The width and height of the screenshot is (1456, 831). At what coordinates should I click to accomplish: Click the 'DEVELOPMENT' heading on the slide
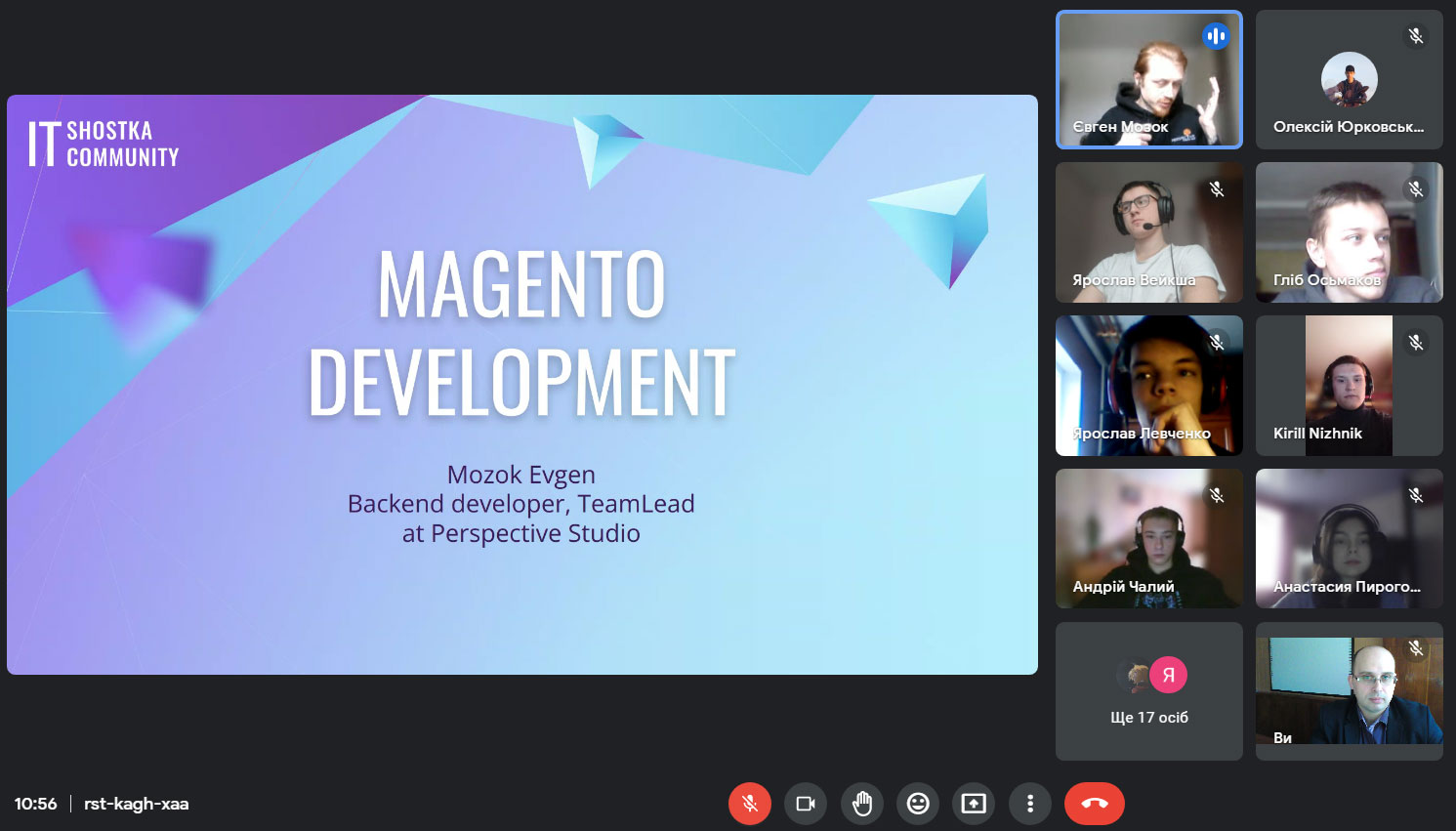tap(521, 382)
